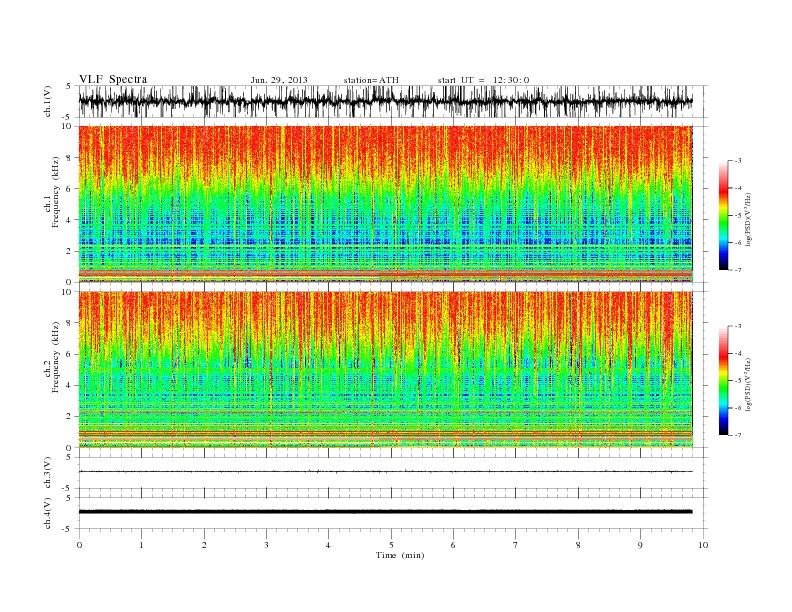Click the ch.2 PSD color bar

[724, 380]
